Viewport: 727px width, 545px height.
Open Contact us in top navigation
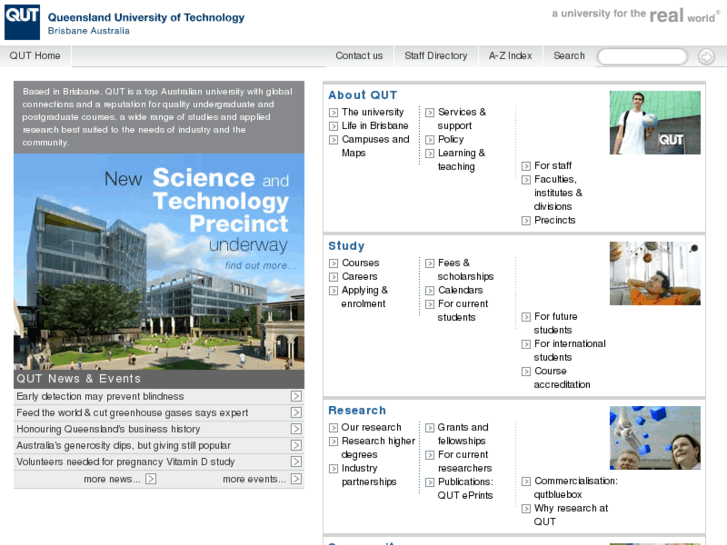coord(359,56)
